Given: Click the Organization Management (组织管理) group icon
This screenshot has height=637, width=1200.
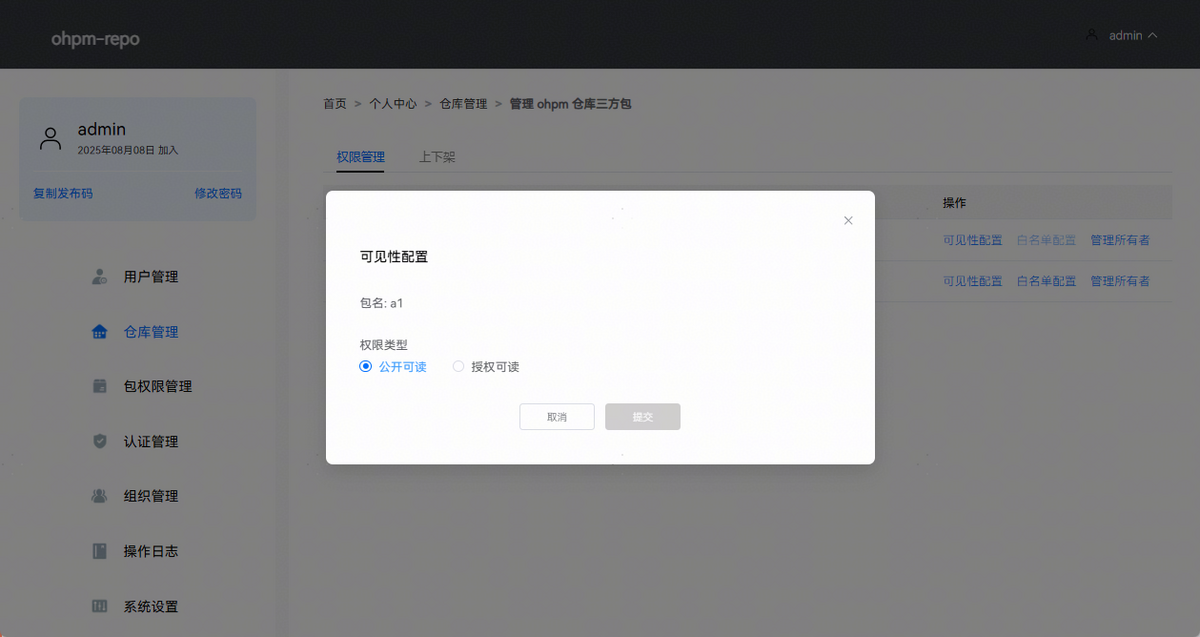Looking at the screenshot, I should [x=99, y=496].
